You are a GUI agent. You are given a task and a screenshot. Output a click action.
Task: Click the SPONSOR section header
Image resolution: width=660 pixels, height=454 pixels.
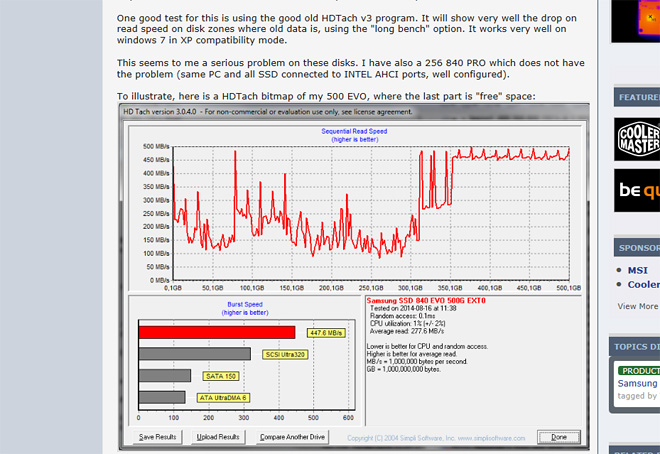637,248
